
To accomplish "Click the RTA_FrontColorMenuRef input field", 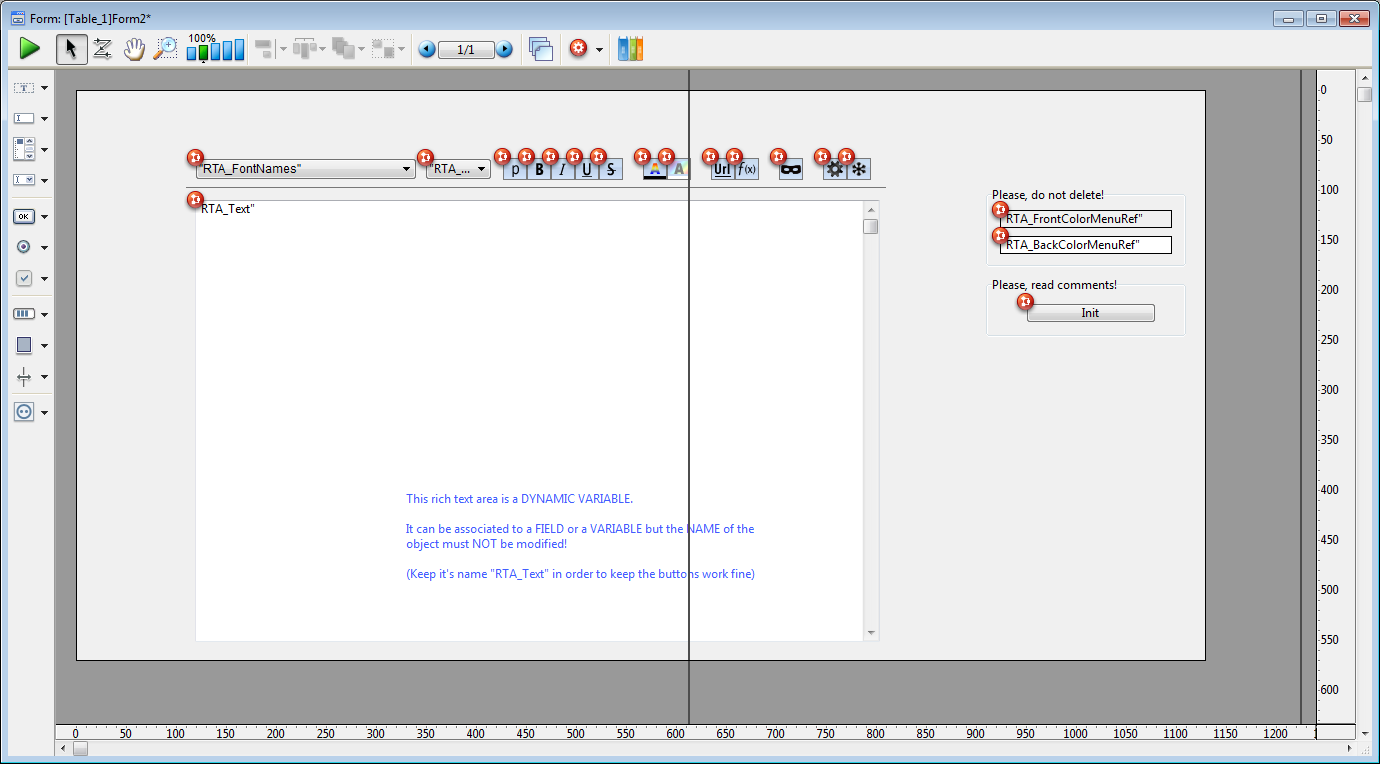I will pyautogui.click(x=1086, y=219).
